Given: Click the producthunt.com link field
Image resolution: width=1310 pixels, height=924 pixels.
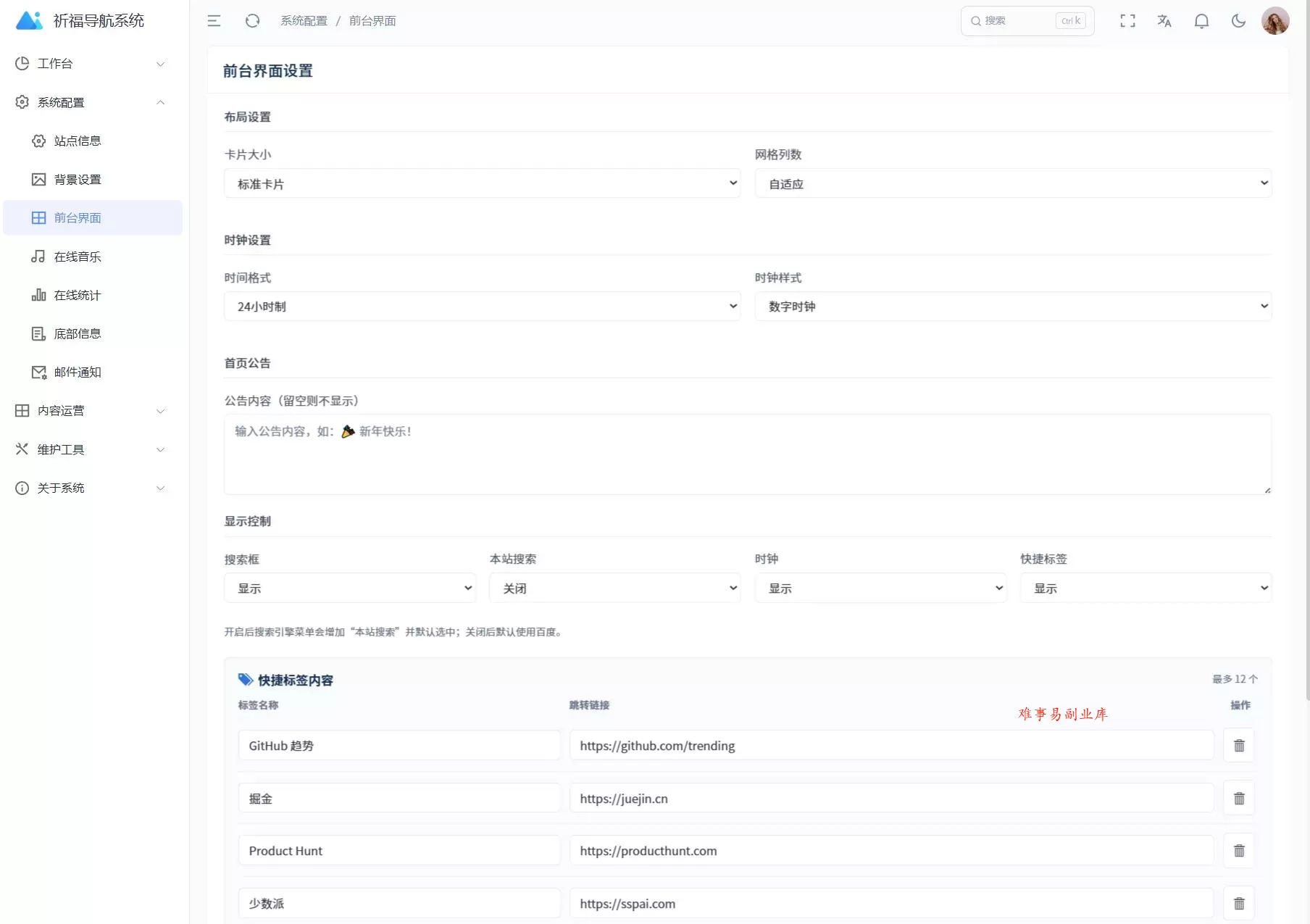Looking at the screenshot, I should pyautogui.click(x=892, y=851).
